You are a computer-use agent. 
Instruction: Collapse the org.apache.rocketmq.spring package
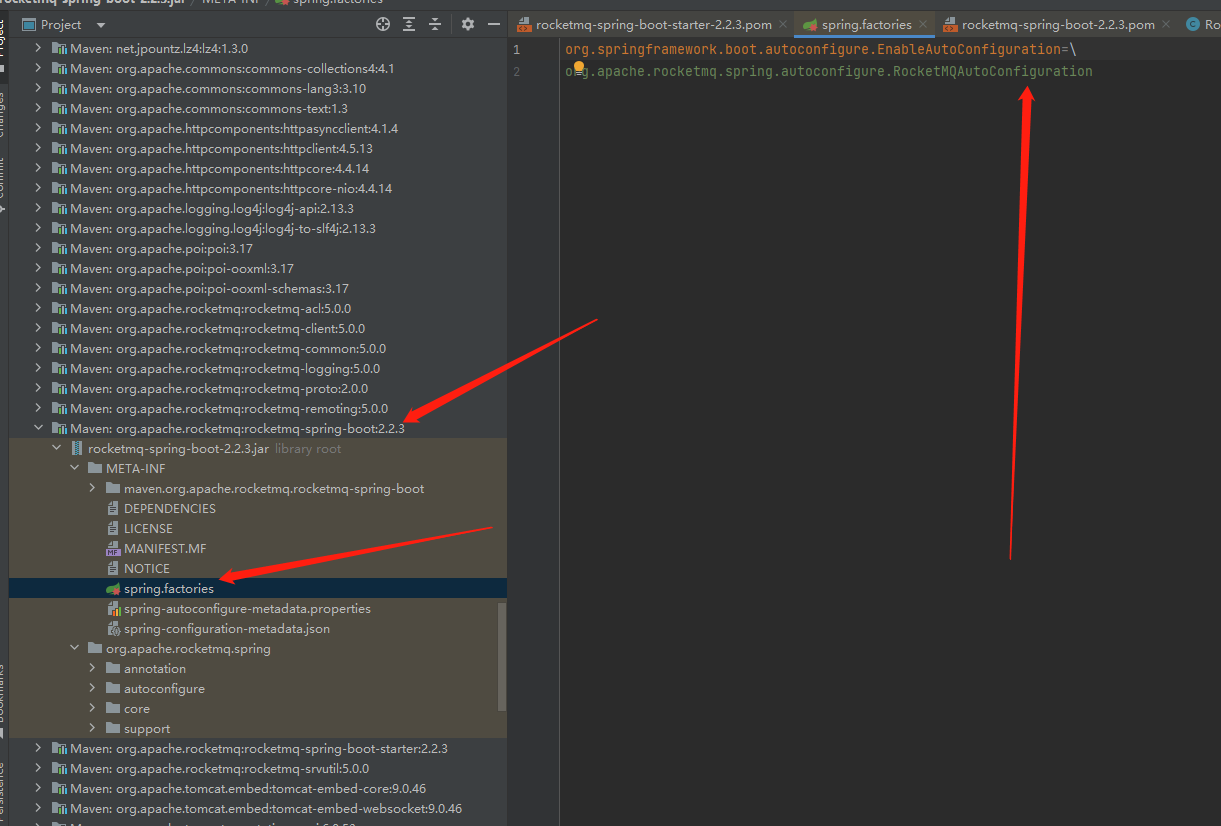[74, 648]
